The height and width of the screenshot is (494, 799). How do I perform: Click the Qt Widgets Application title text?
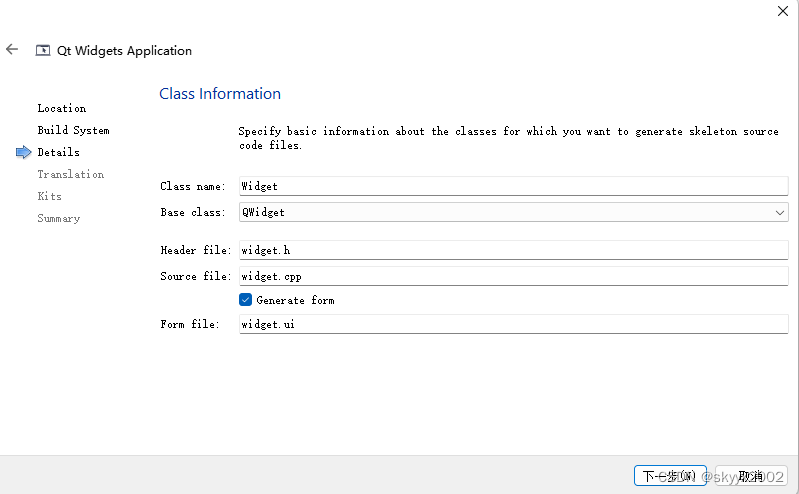click(x=124, y=50)
